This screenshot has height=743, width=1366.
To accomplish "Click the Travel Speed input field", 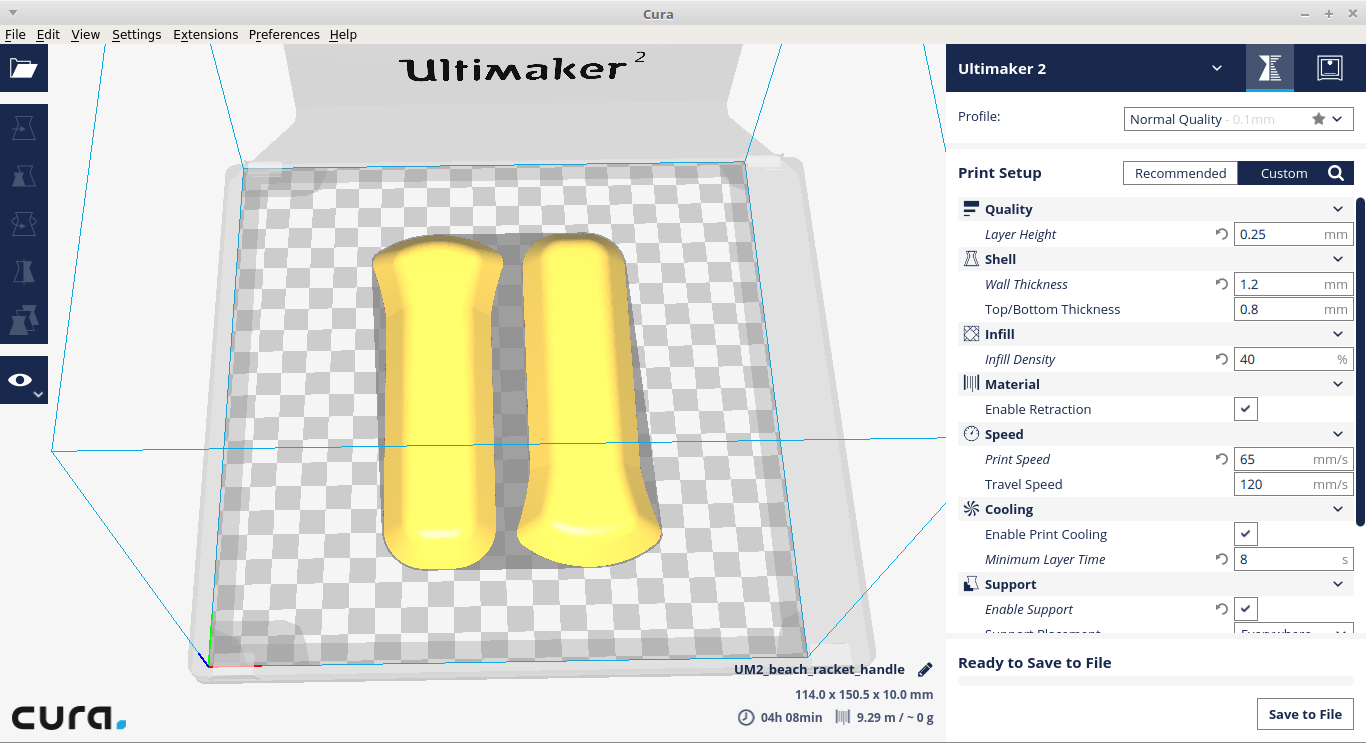I will pyautogui.click(x=1293, y=484).
